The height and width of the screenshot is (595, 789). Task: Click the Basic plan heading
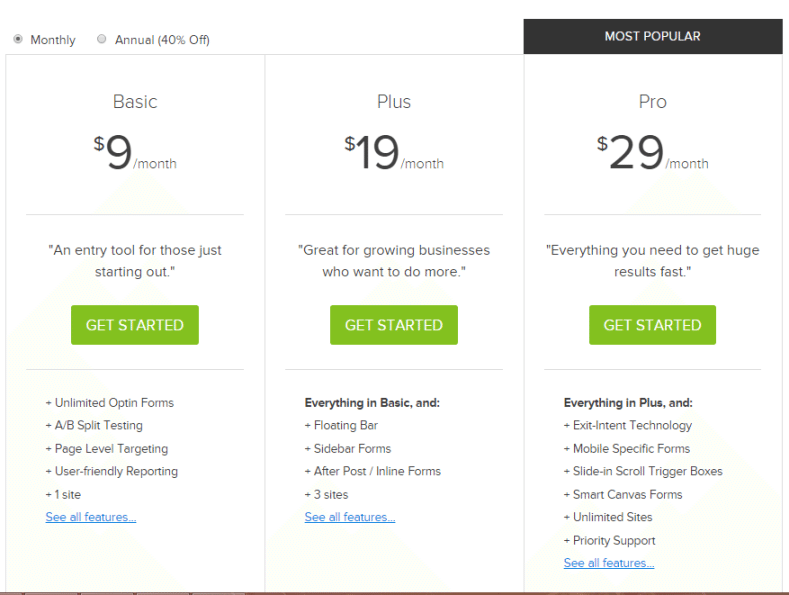(x=135, y=102)
